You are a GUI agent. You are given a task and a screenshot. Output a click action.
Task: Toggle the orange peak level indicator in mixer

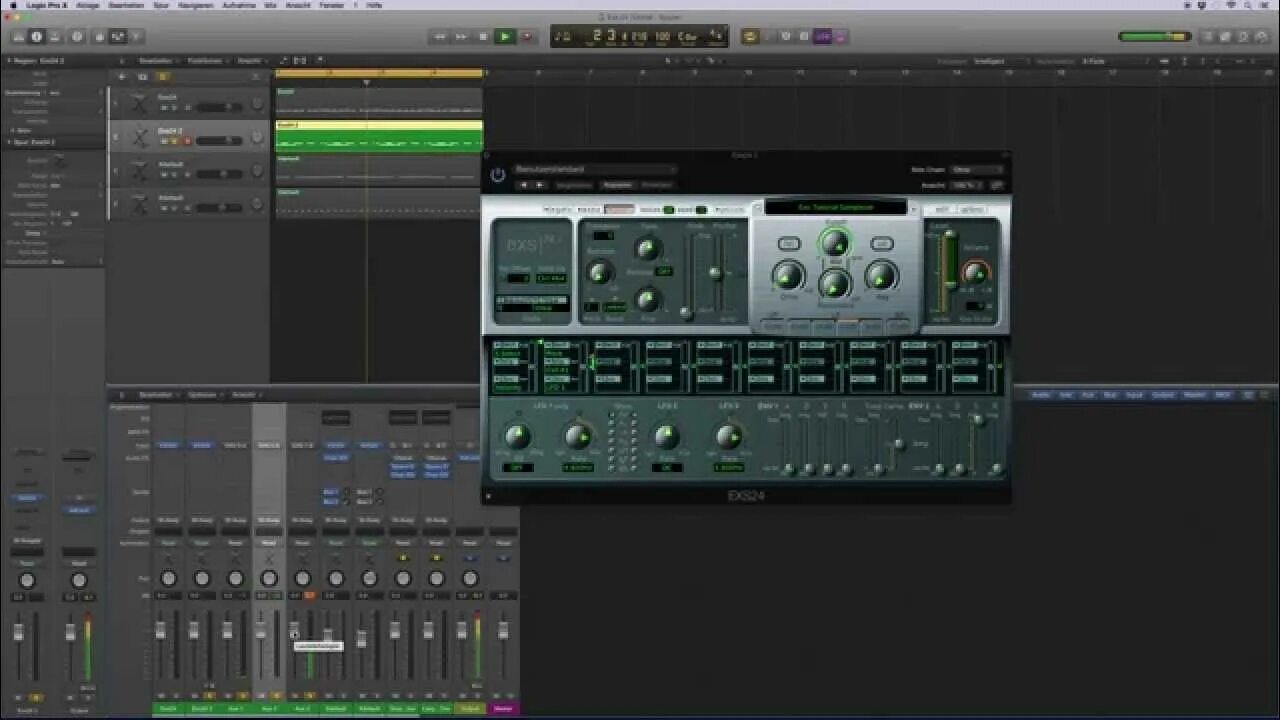(310, 596)
